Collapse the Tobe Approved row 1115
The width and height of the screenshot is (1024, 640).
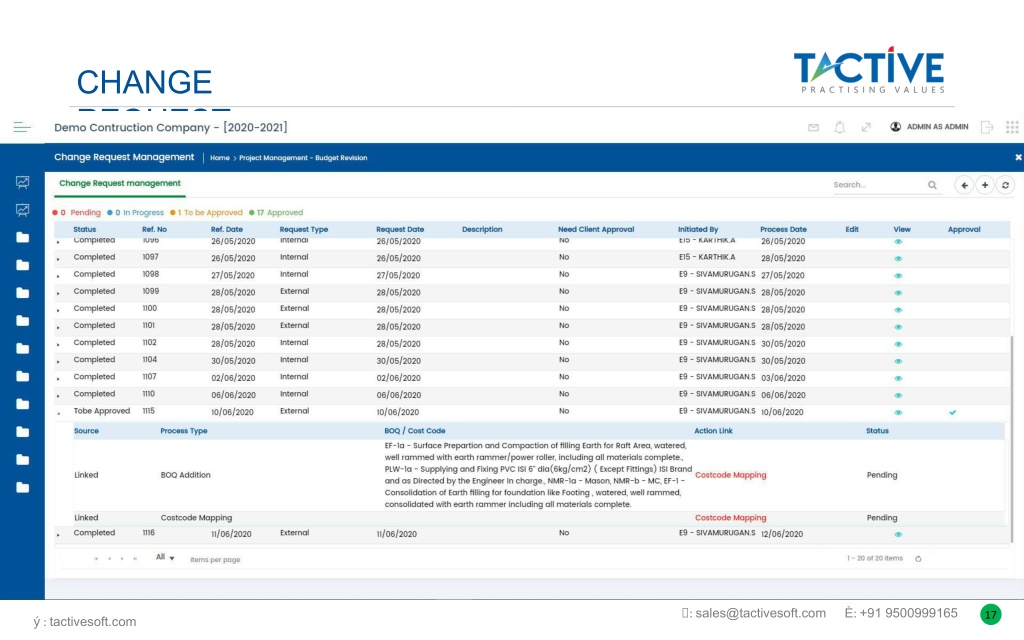click(58, 413)
